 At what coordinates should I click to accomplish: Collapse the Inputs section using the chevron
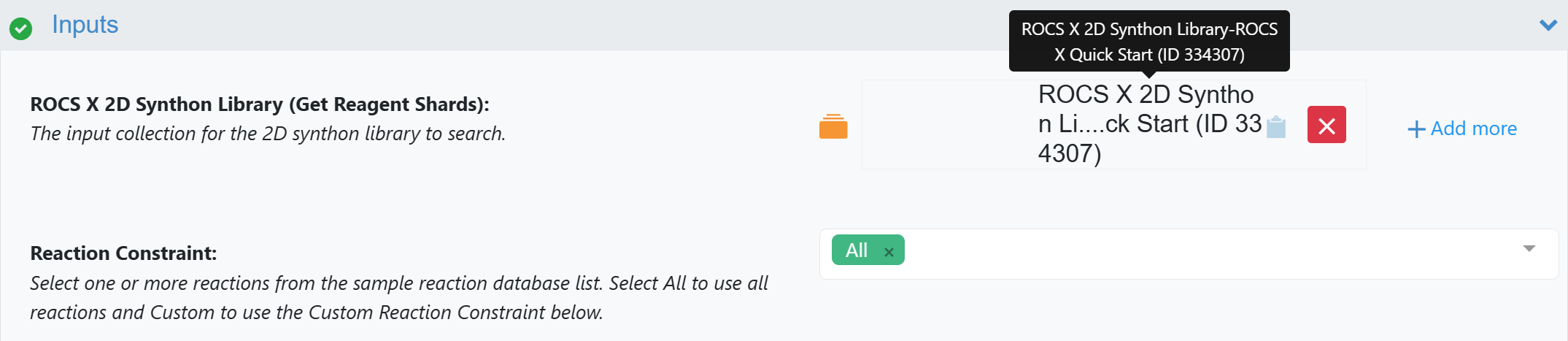coord(1548,26)
